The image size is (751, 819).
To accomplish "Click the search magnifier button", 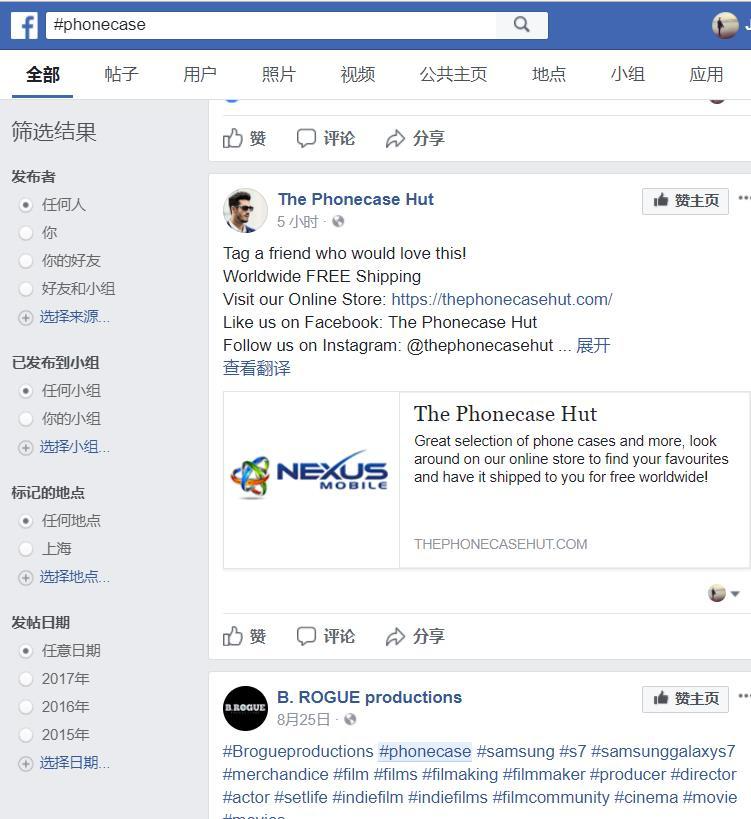I will pos(521,25).
